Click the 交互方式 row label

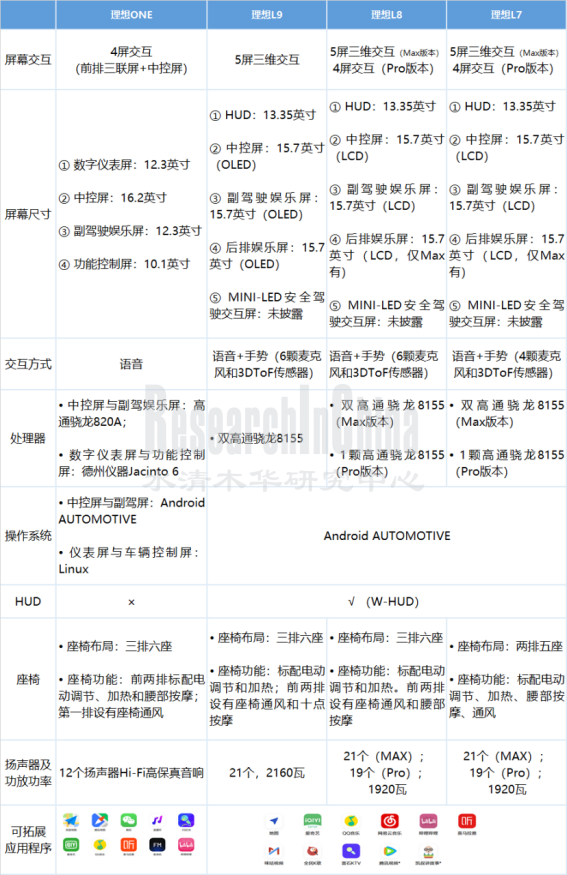coord(28,364)
